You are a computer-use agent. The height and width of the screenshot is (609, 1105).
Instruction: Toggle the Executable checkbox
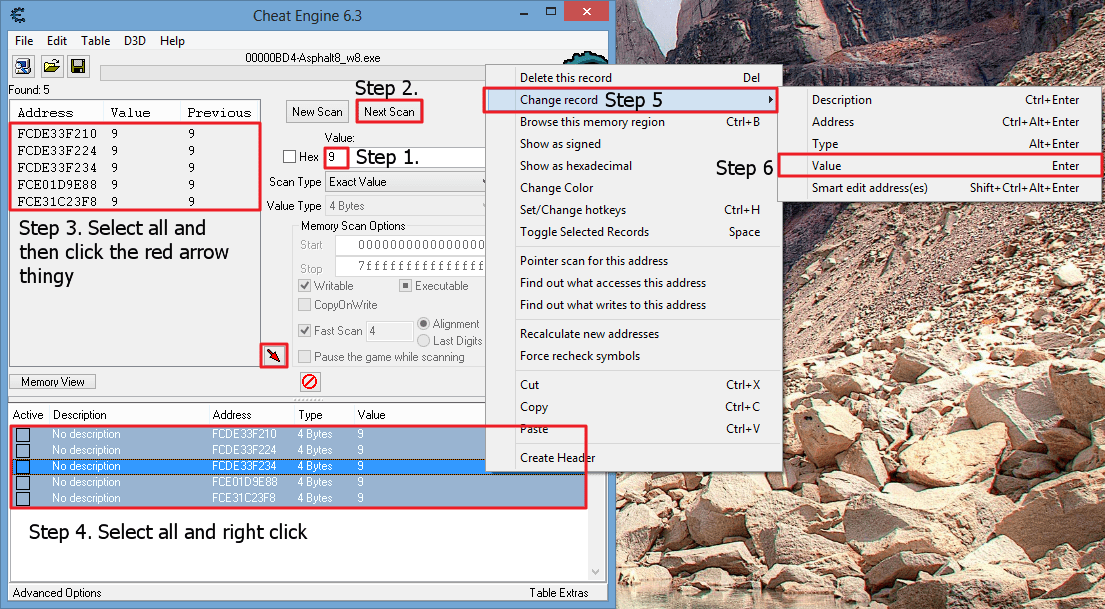(x=405, y=285)
